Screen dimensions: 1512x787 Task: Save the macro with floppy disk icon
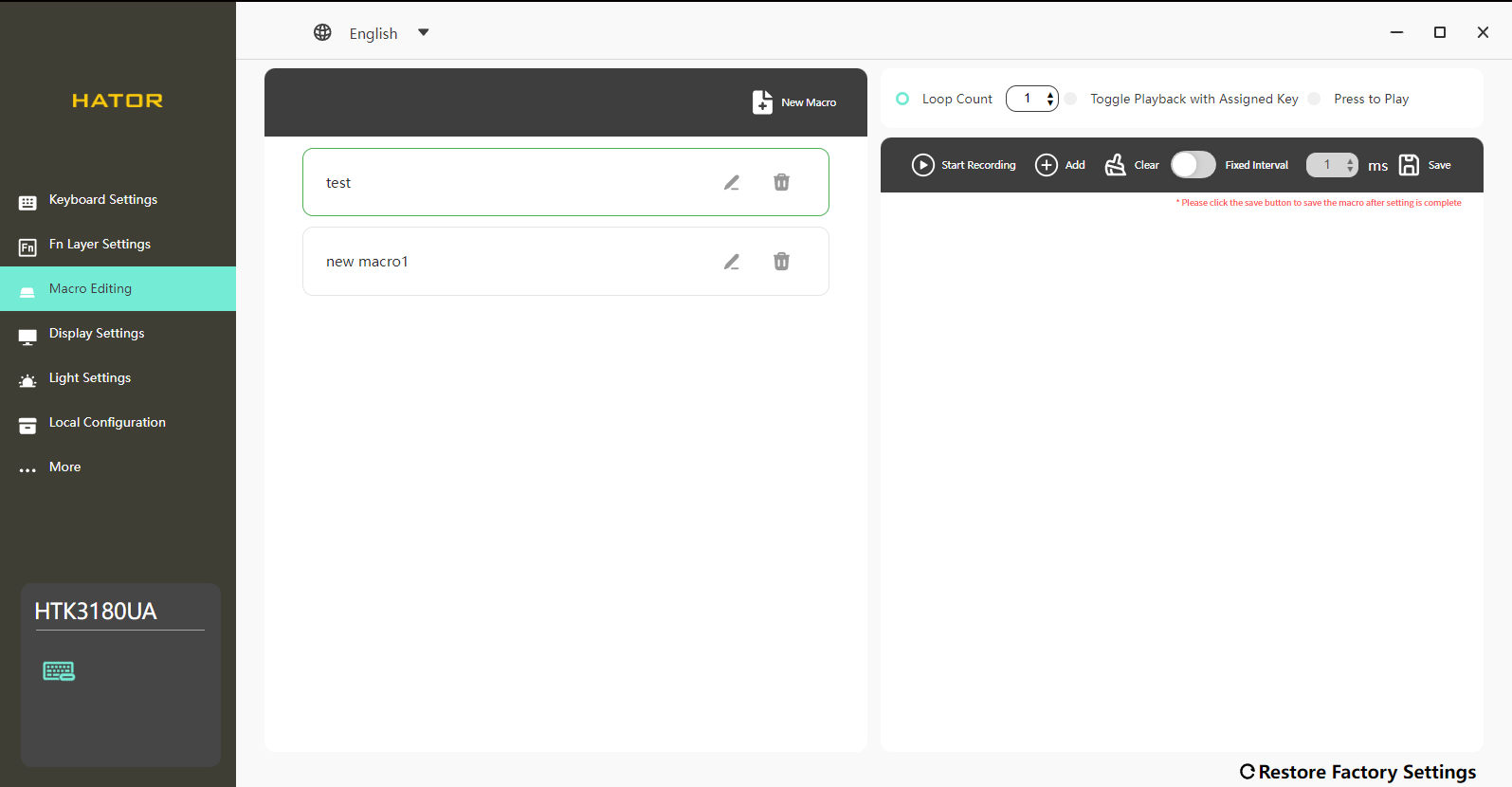coord(1410,165)
